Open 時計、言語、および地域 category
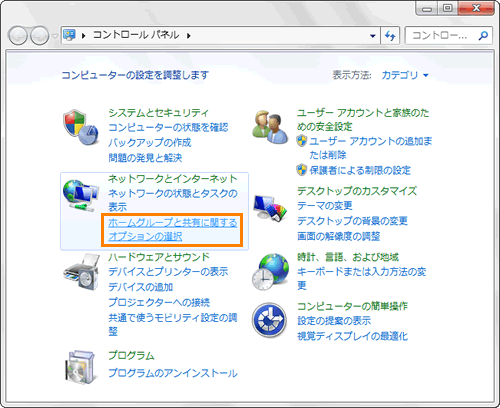500x408 pixels. 348,257
